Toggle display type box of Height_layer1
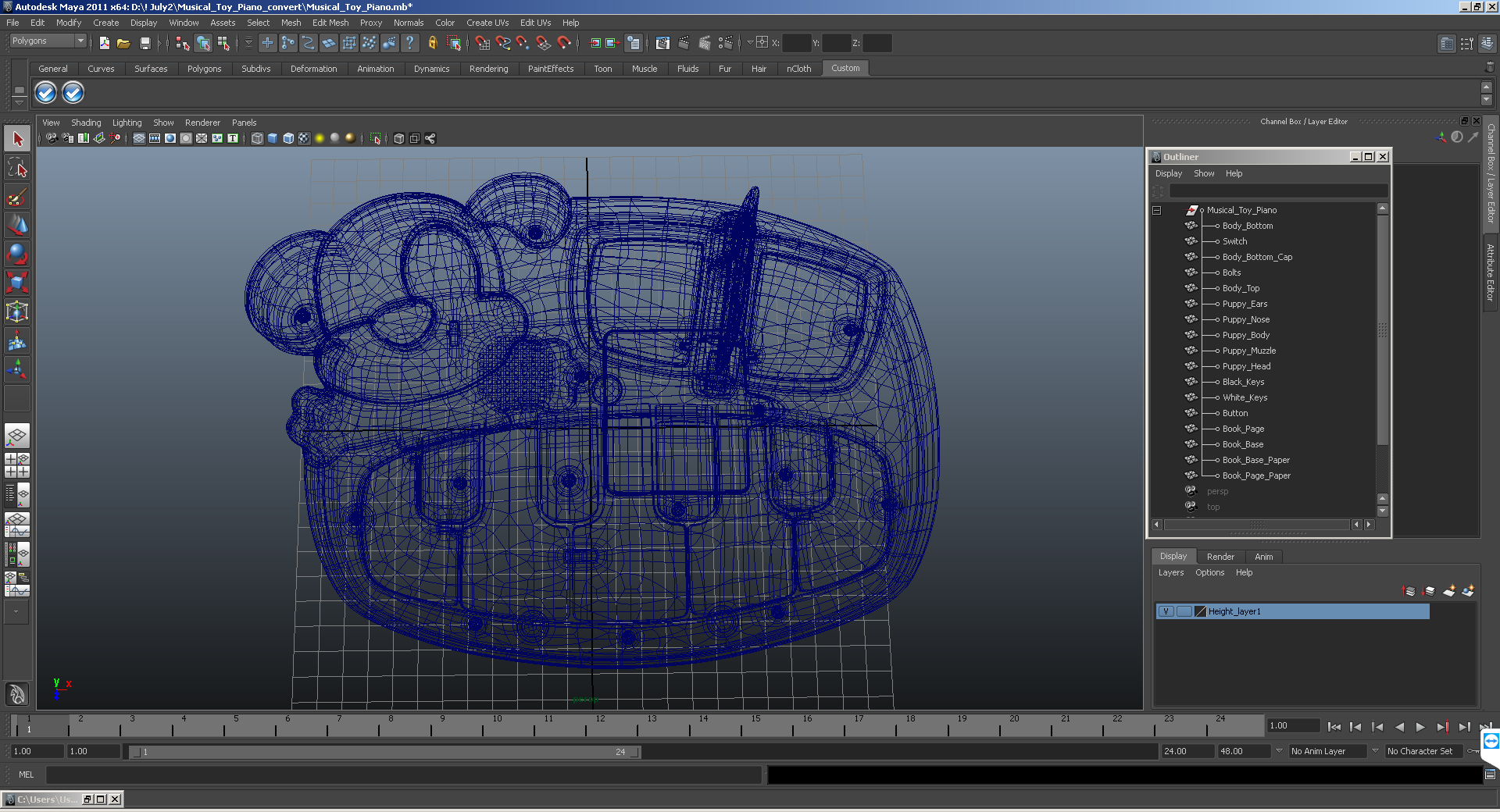This screenshot has width=1500, height=812. [1184, 611]
